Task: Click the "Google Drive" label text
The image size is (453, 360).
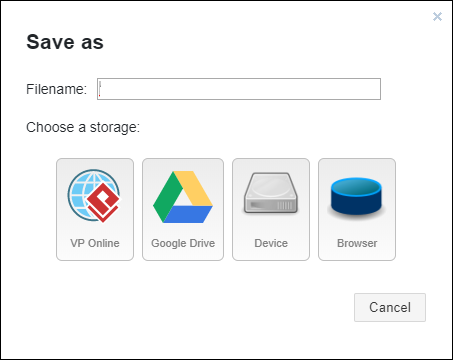Action: [x=183, y=243]
